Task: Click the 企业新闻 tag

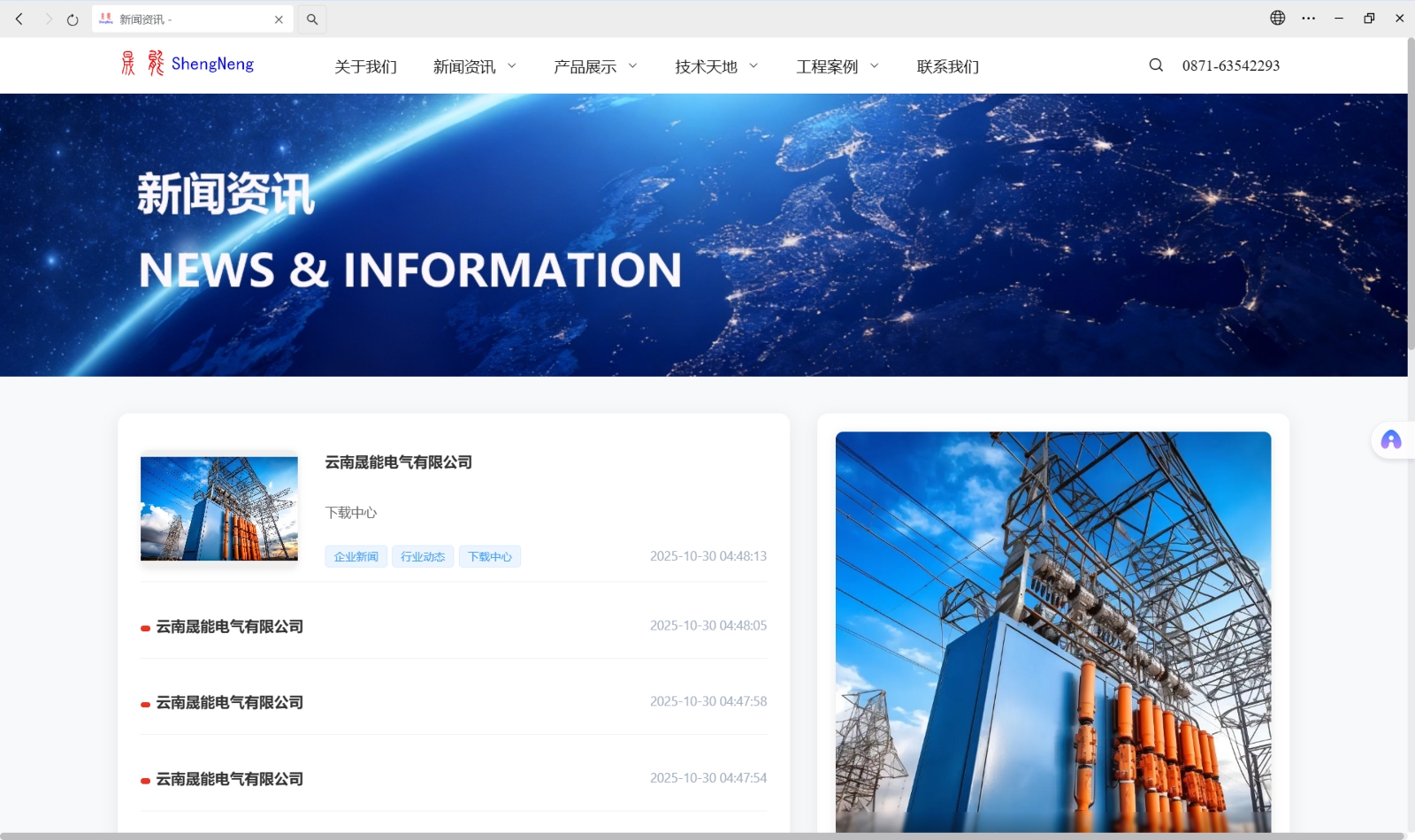Action: (x=356, y=556)
